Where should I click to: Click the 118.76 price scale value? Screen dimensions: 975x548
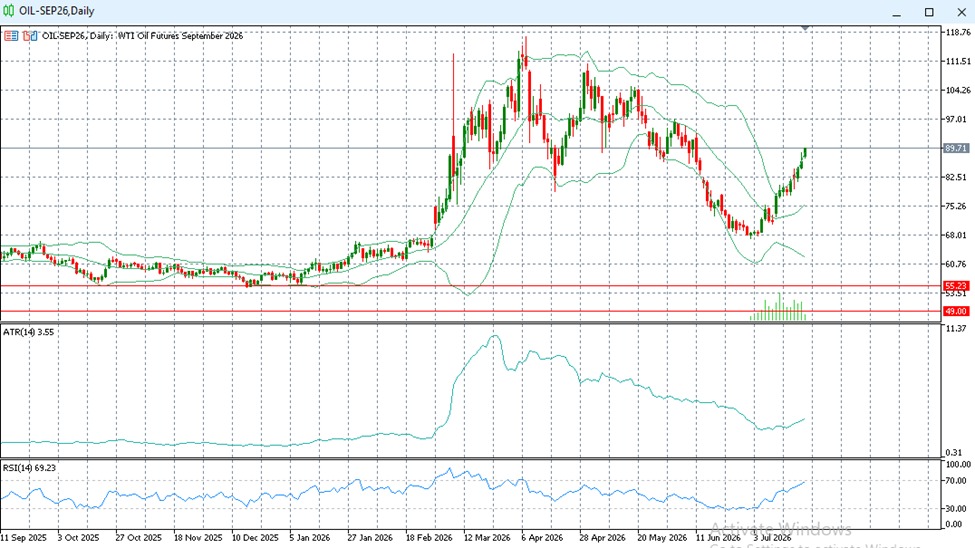tap(958, 32)
